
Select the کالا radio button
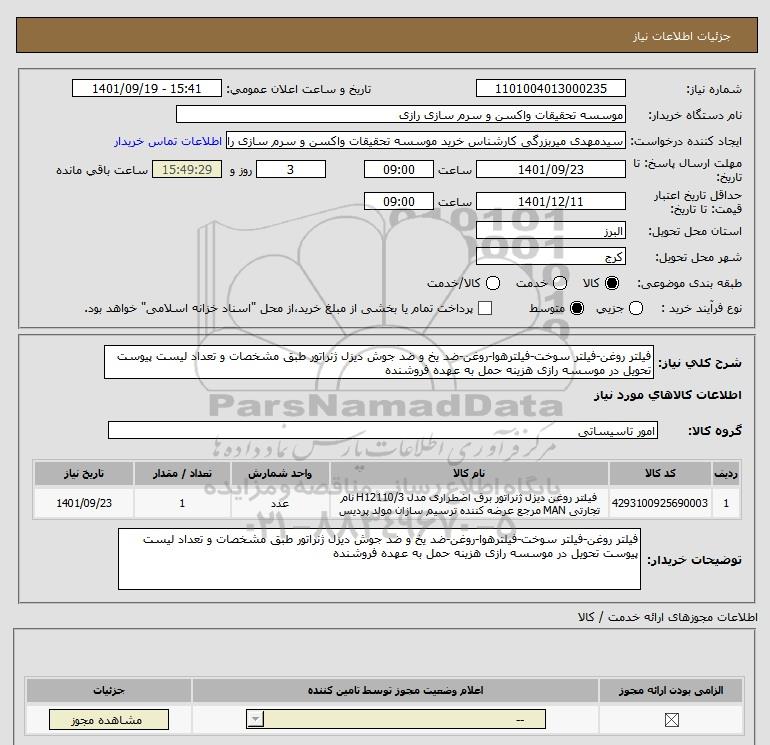coord(612,283)
